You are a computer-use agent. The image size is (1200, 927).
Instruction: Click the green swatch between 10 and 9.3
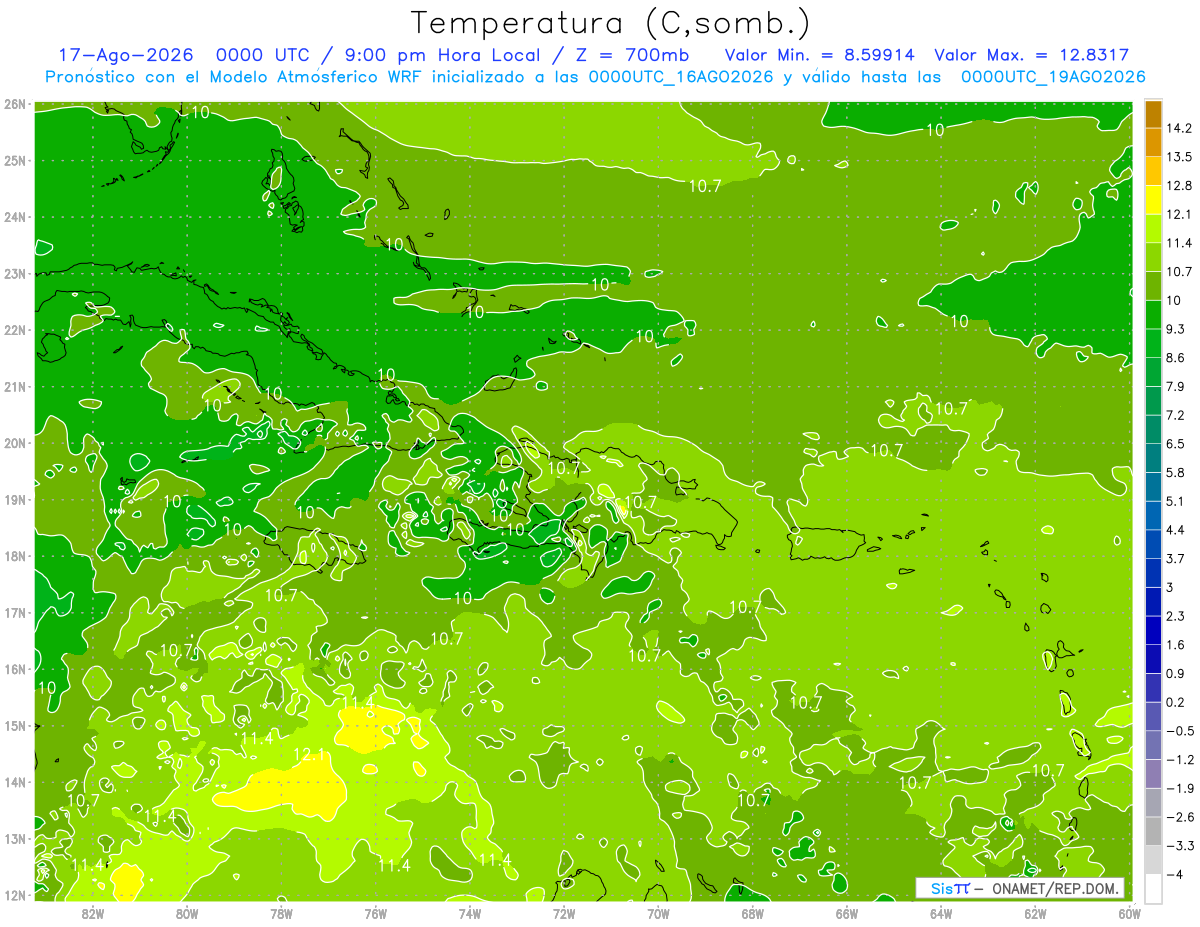(1153, 315)
